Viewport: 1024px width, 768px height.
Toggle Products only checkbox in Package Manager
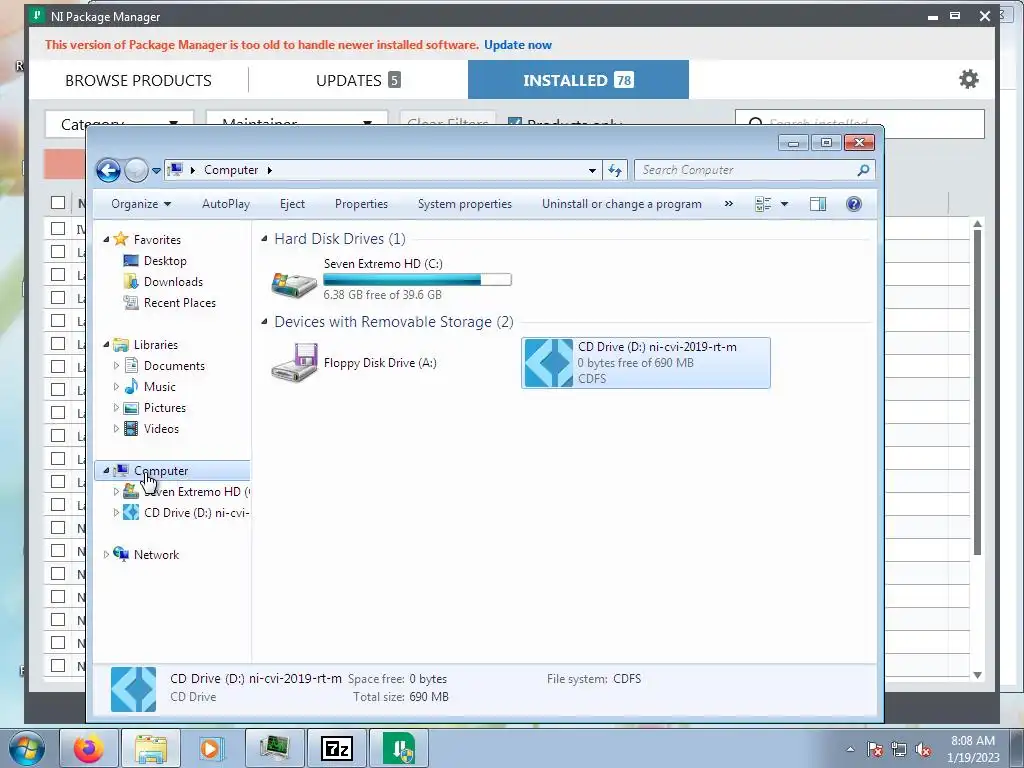515,122
